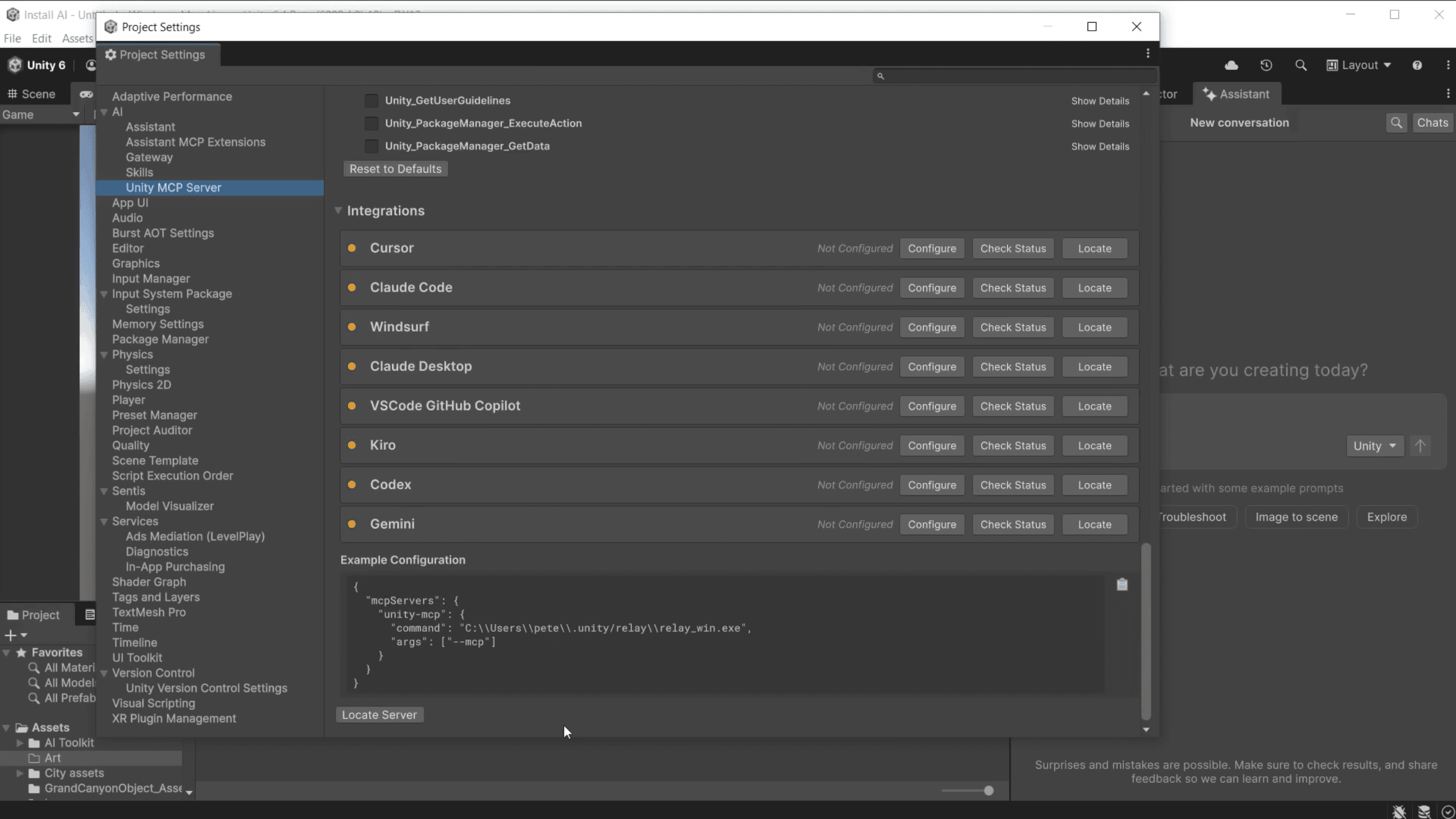Configure the Codex integration
The image size is (1456, 819).
[x=932, y=485]
